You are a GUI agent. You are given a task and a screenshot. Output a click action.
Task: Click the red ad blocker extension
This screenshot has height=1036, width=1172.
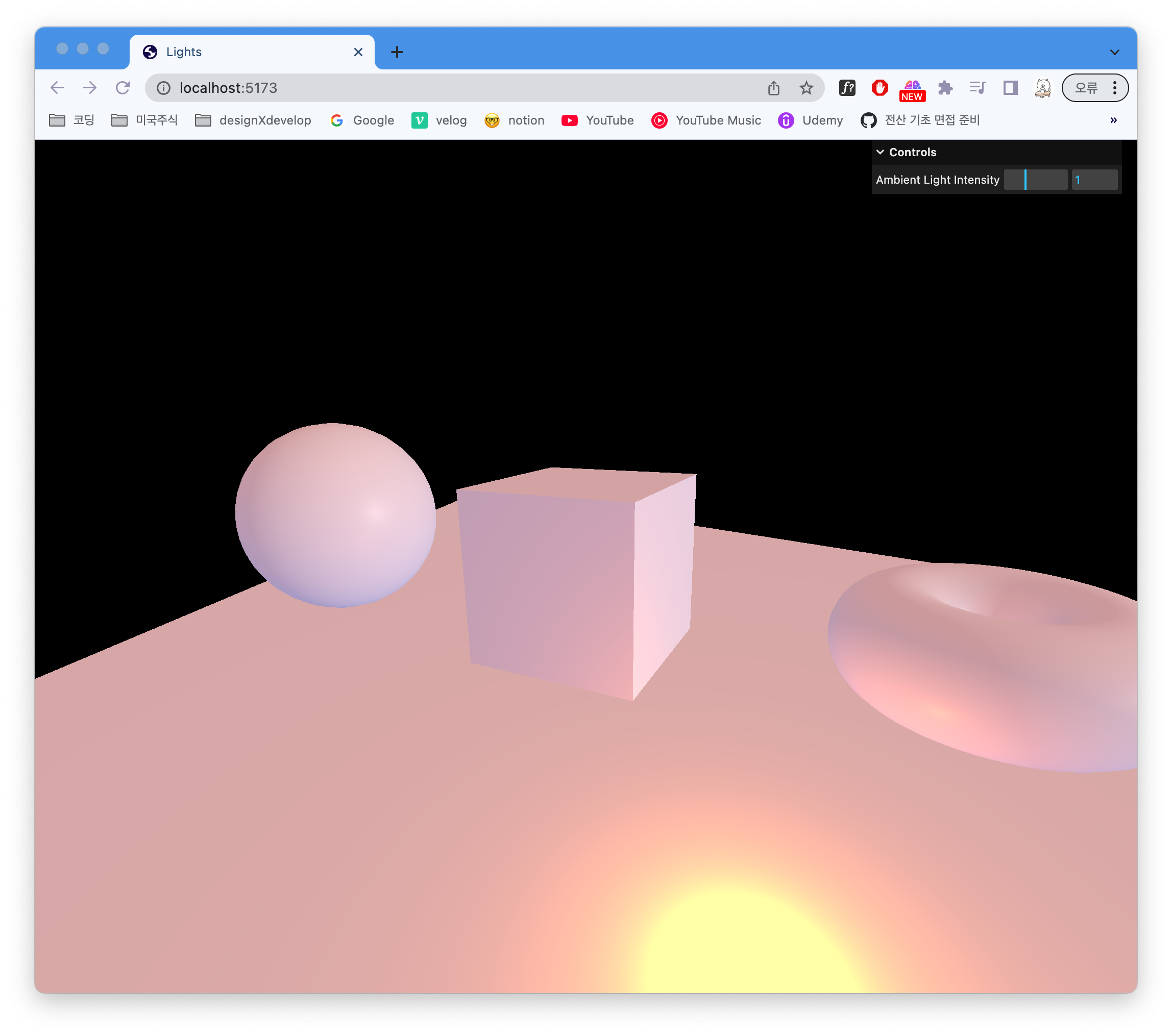(880, 88)
